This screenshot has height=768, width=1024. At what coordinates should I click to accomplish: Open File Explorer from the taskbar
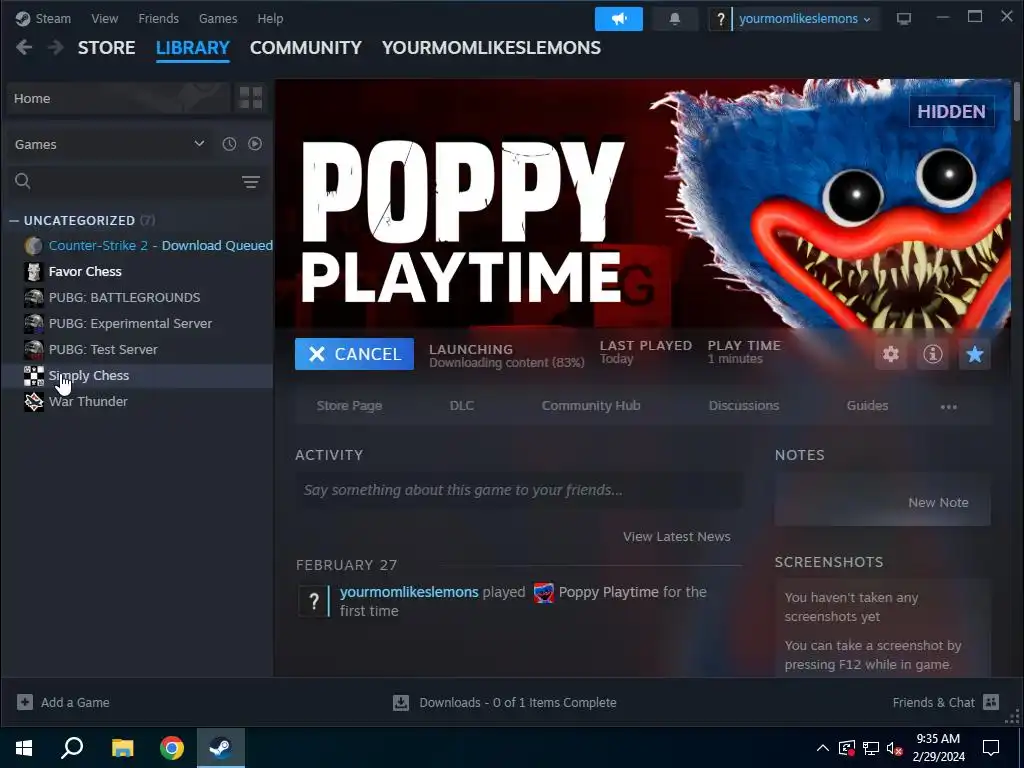click(122, 748)
